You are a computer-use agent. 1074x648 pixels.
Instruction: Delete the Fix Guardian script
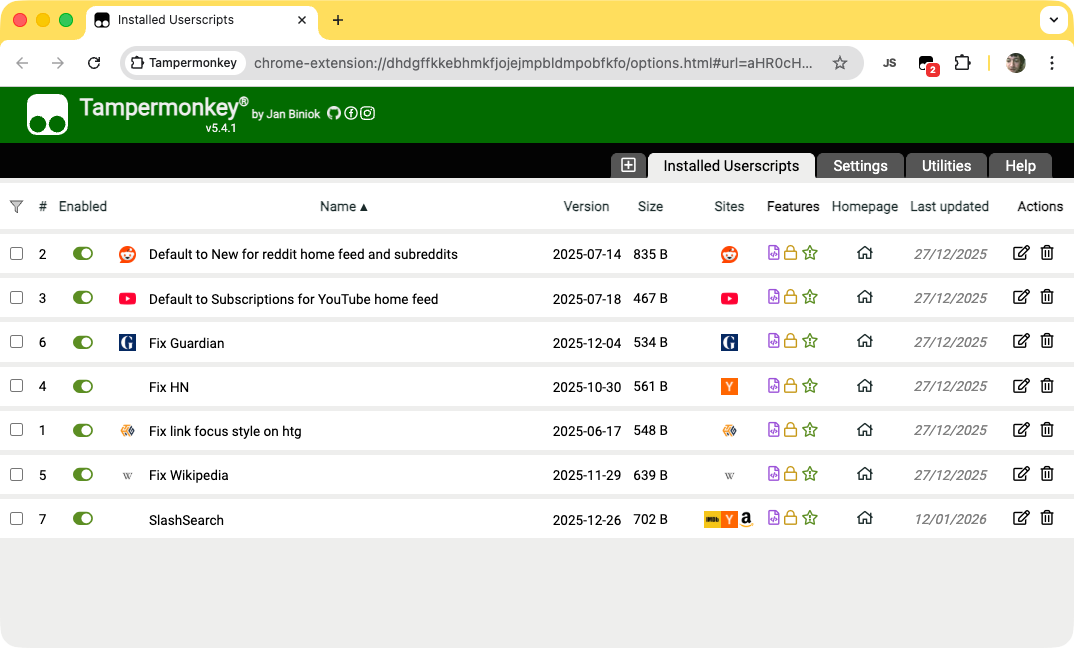1047,341
